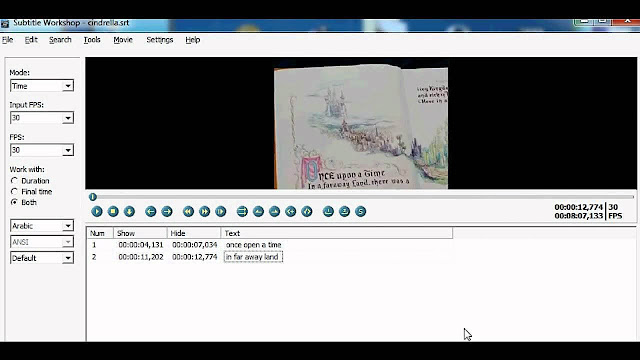Click hide time 00:00:12,774 in row 2
Viewport: 640px width, 360px height.
(194, 257)
